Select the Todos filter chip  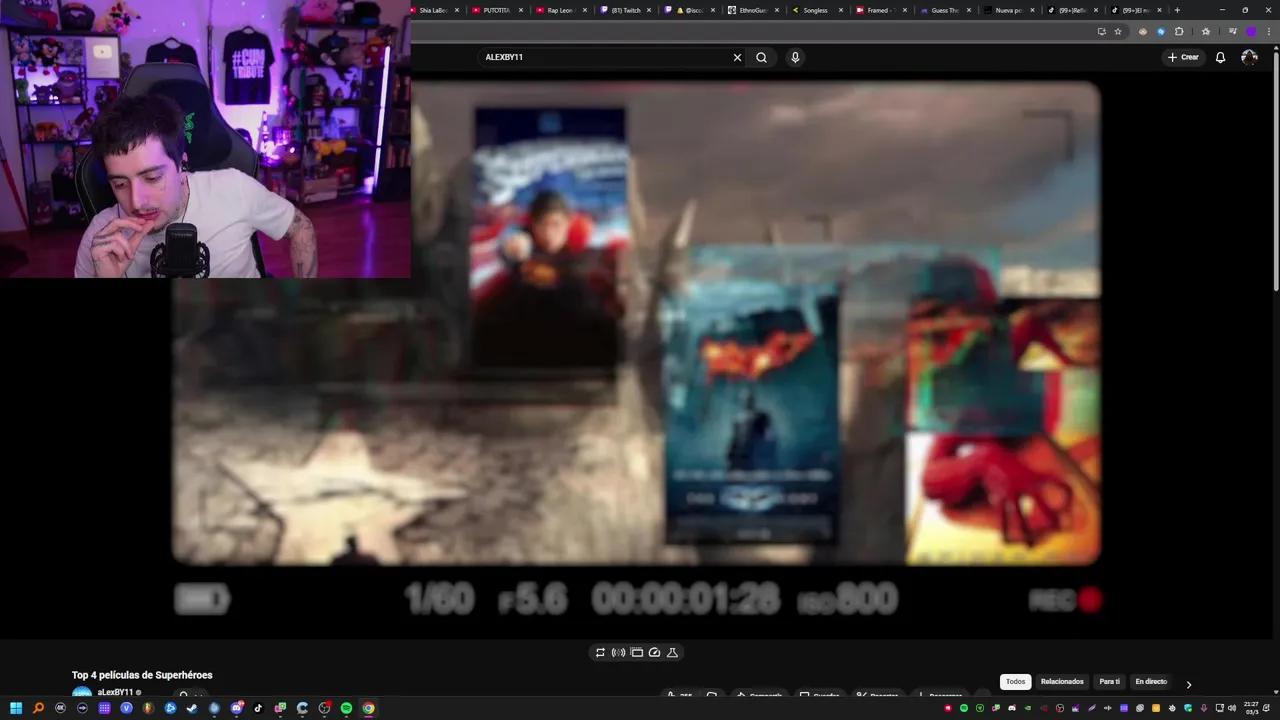tap(1015, 682)
